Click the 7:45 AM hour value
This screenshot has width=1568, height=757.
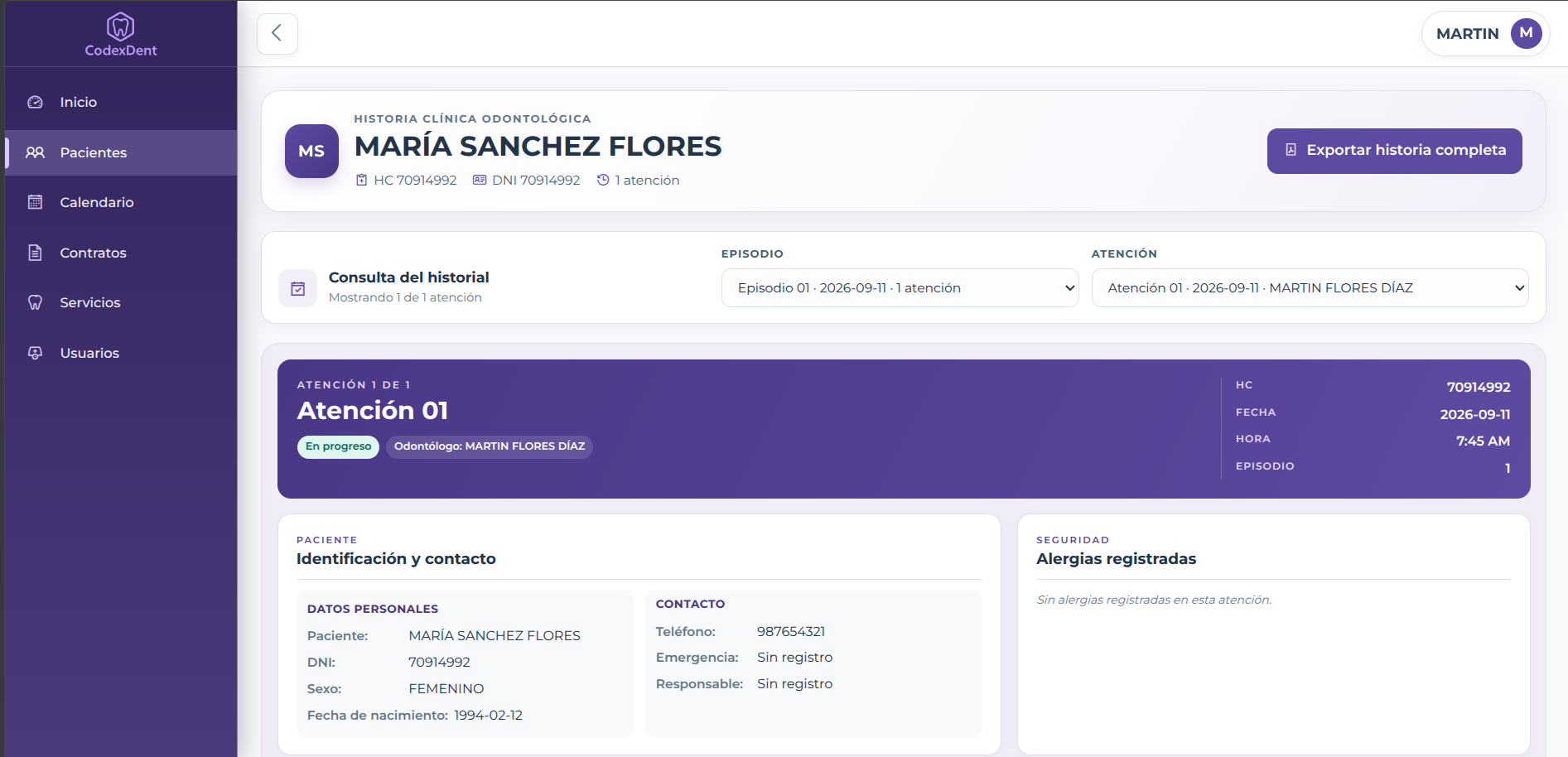point(1483,441)
